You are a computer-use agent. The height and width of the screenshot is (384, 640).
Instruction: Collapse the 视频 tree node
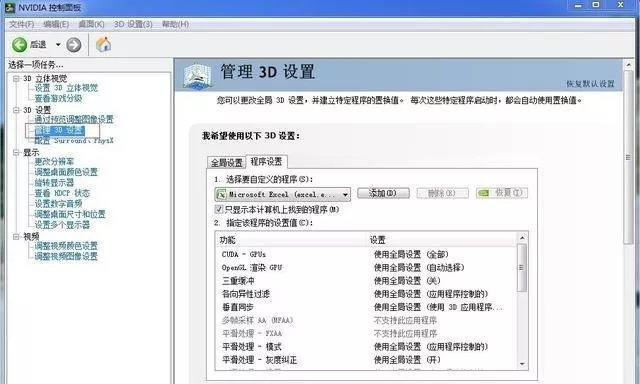16,236
